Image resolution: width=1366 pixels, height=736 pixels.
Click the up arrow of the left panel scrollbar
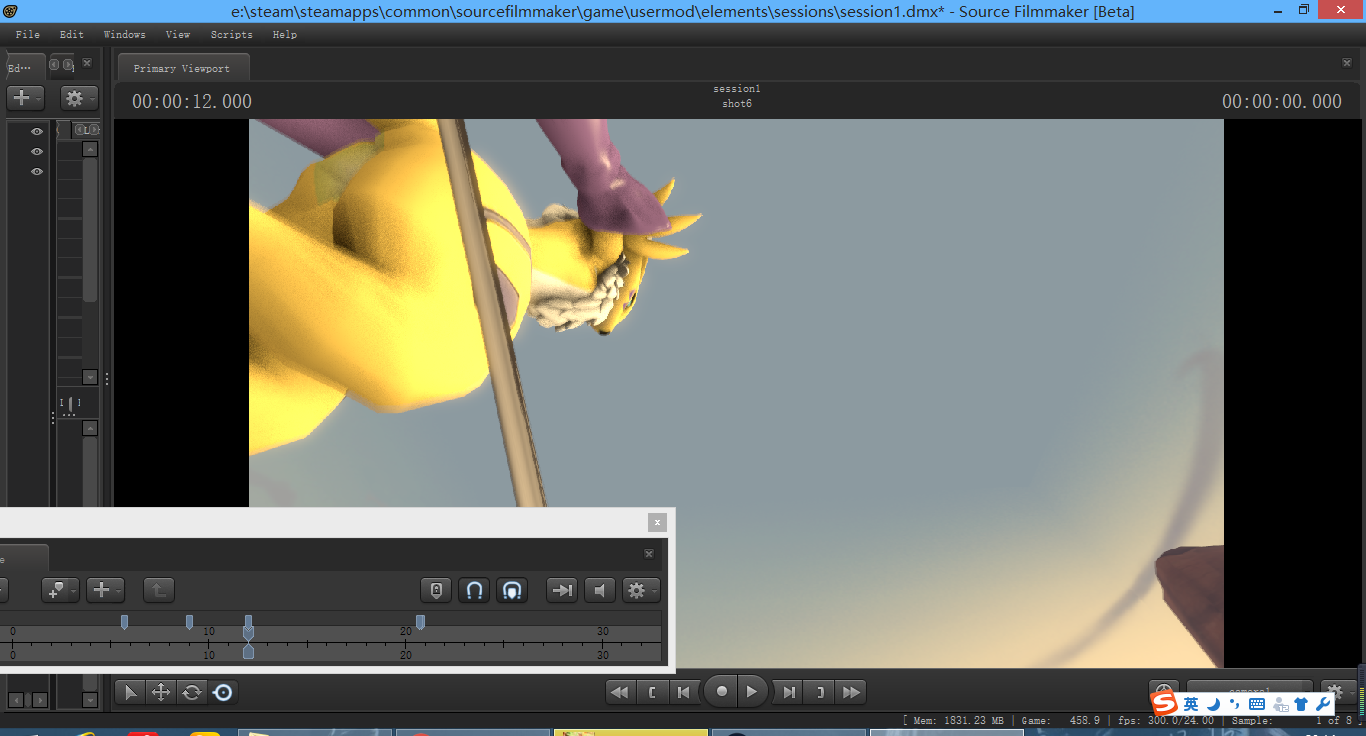(x=90, y=149)
